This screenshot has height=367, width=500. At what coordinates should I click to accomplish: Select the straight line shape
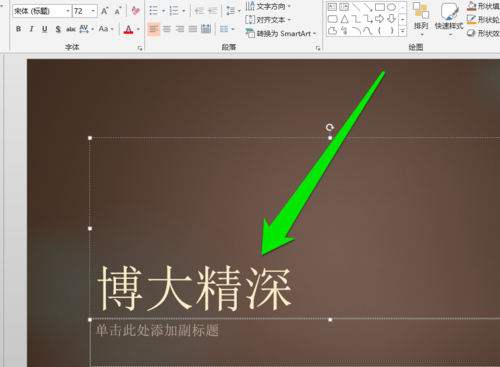coord(356,7)
